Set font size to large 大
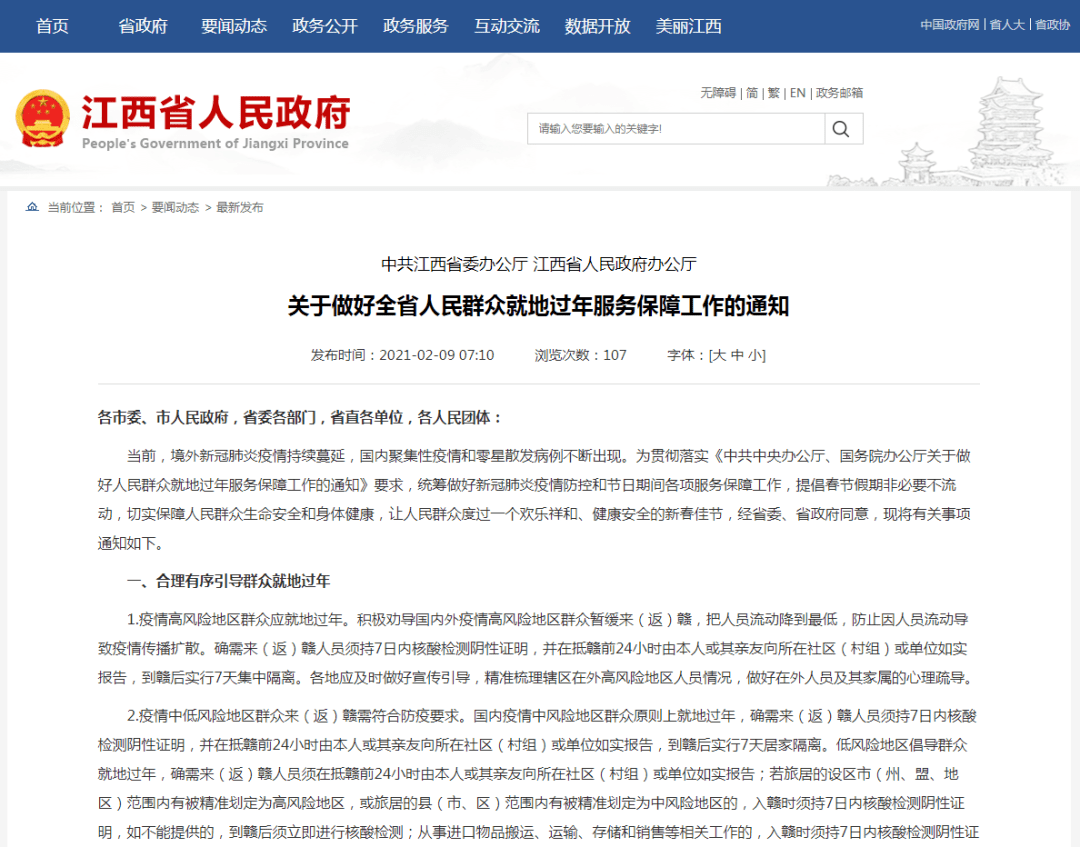 click(x=718, y=355)
